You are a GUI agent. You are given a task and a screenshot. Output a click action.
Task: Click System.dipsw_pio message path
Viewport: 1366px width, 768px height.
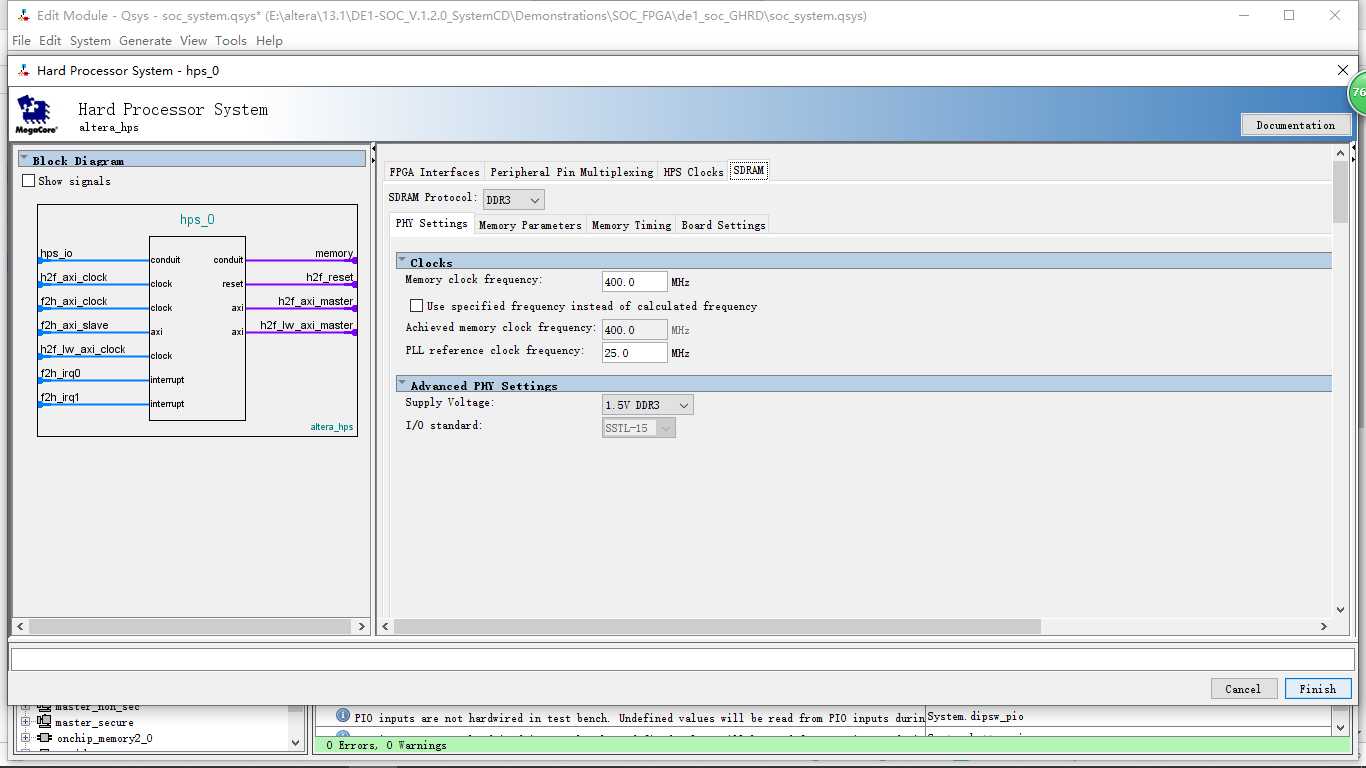(x=976, y=717)
